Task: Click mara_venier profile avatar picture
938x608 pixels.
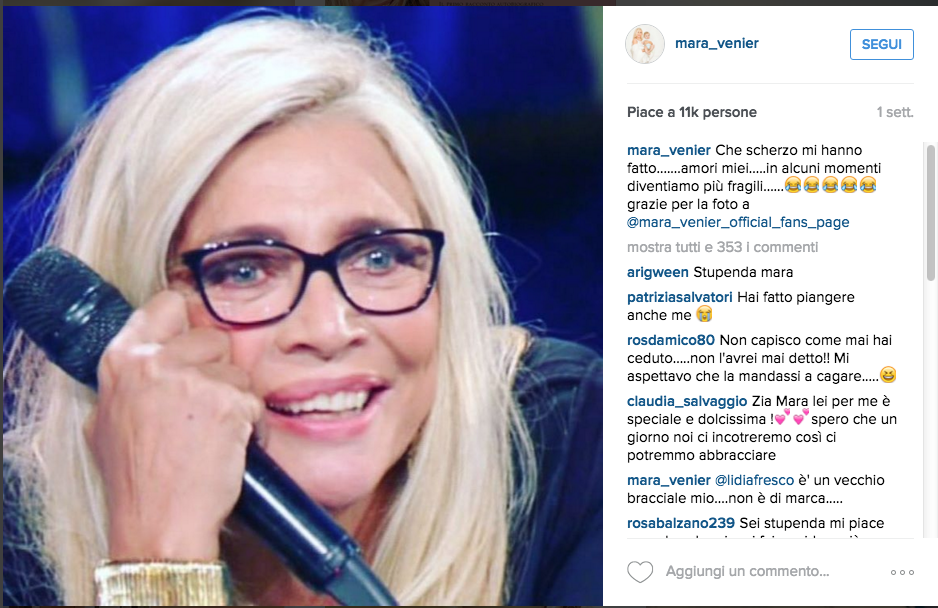Action: [645, 44]
